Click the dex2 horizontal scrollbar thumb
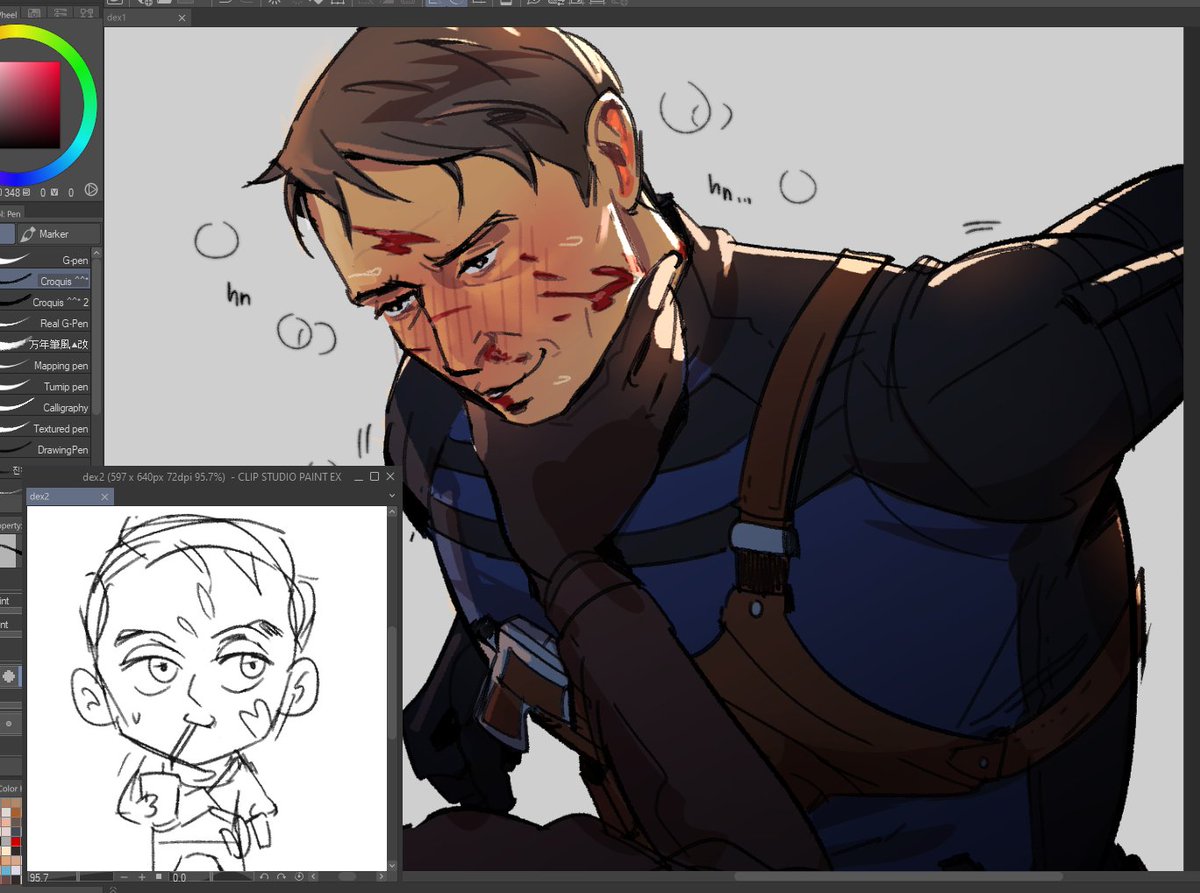The height and width of the screenshot is (893, 1200). click(x=347, y=877)
